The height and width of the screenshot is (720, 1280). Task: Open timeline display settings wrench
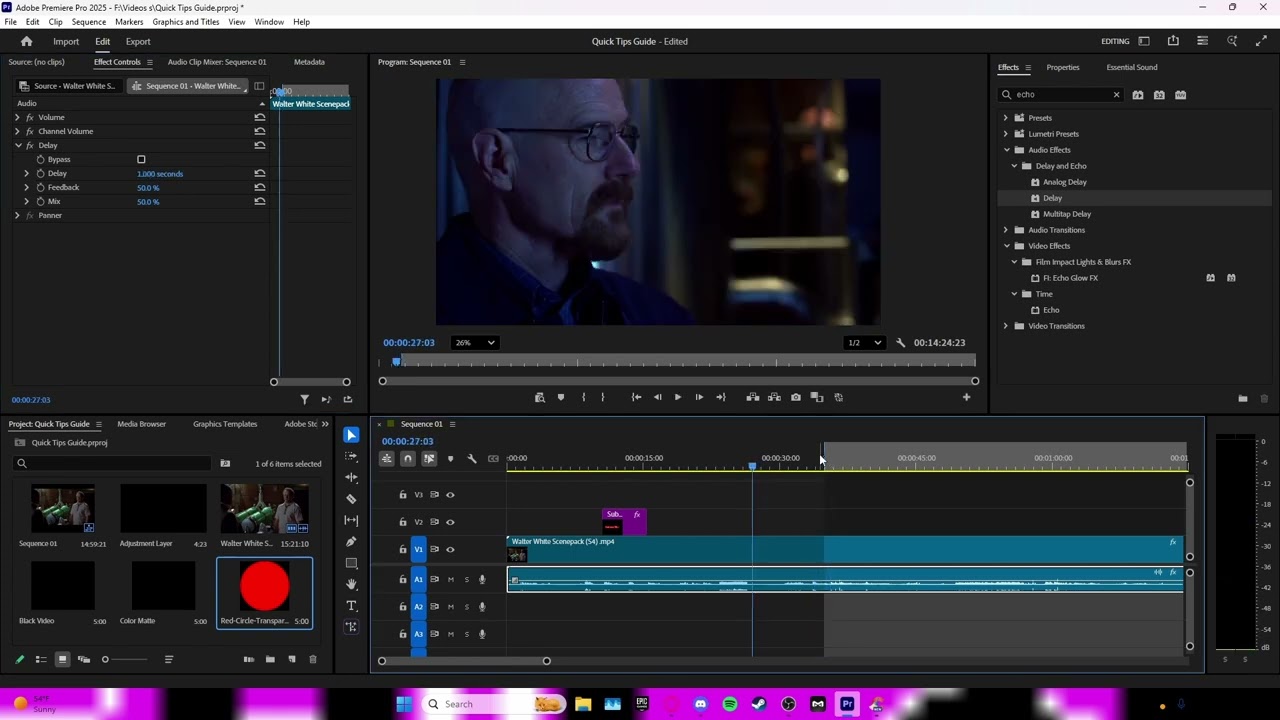pyautogui.click(x=472, y=458)
